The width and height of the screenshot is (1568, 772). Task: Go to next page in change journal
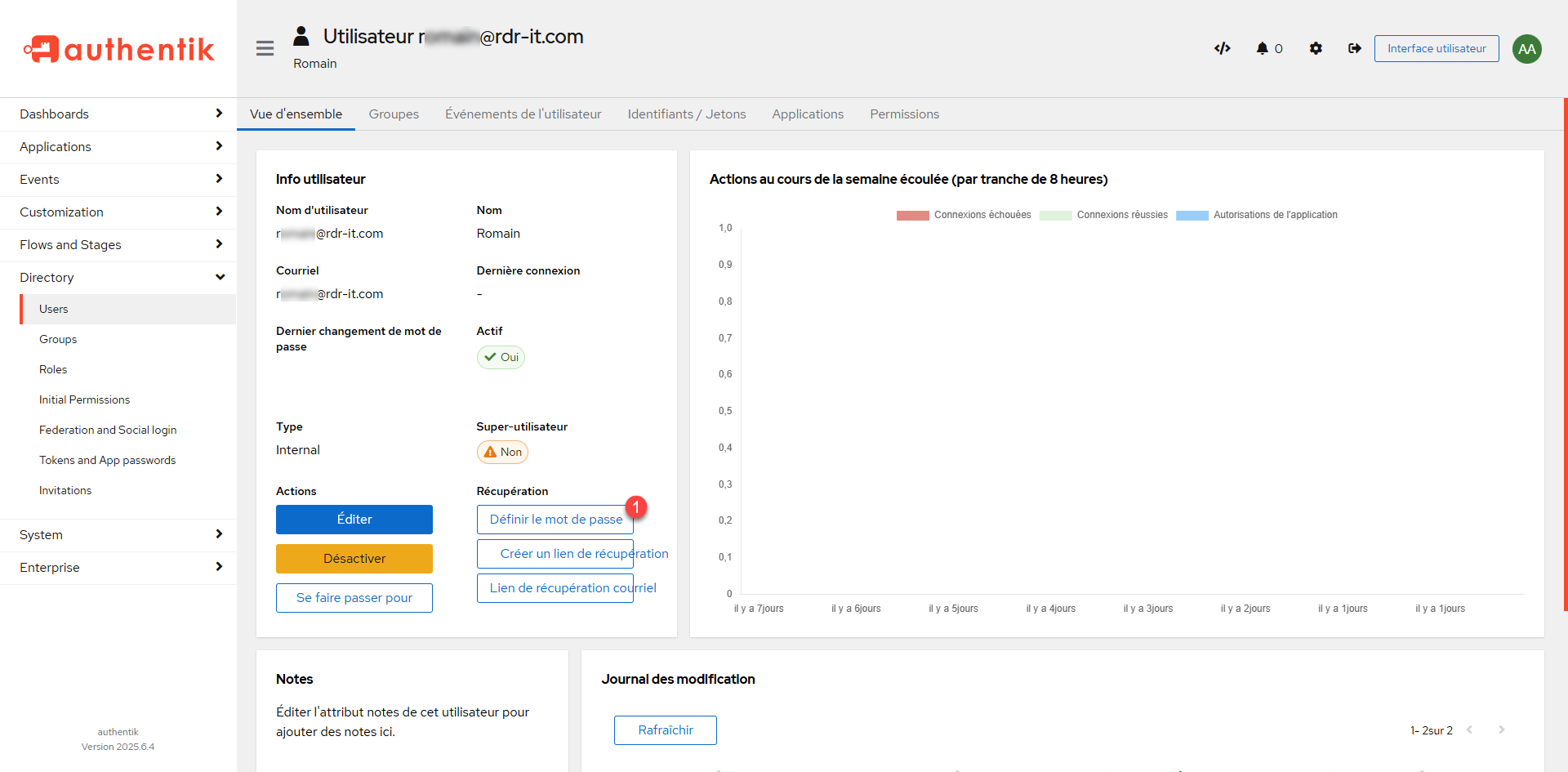pos(1501,730)
